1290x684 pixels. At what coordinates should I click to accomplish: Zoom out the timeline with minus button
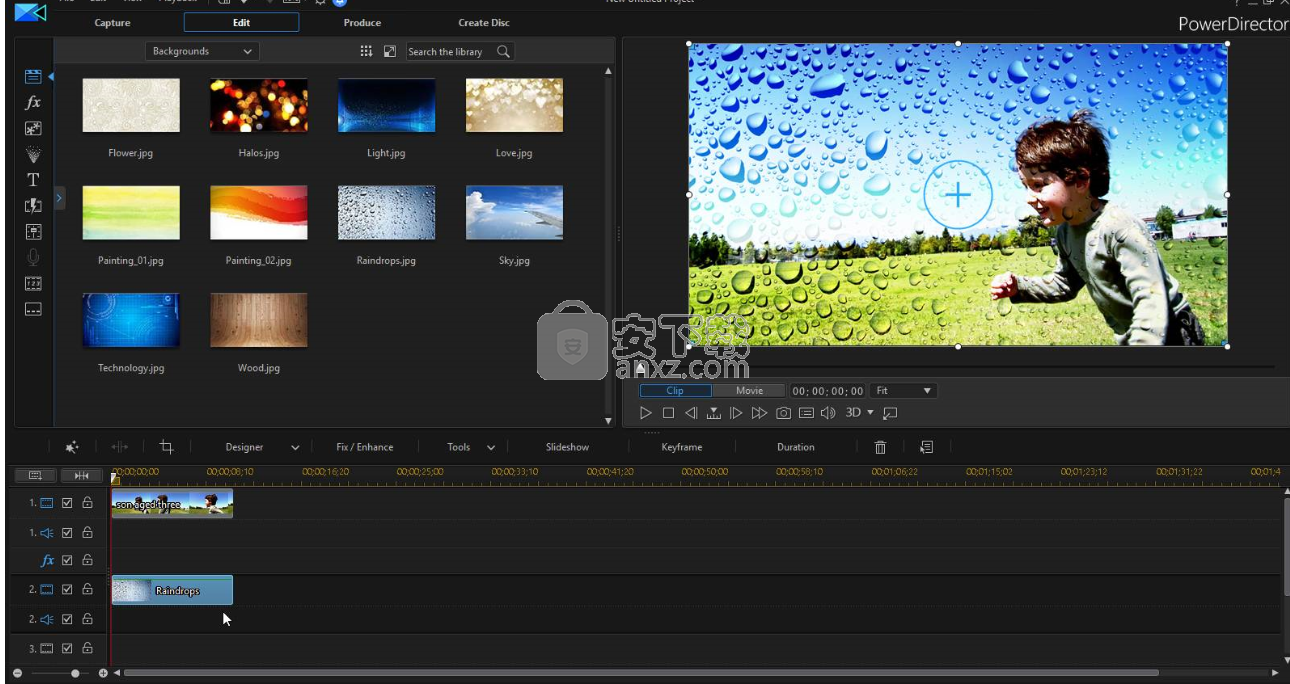[x=17, y=673]
